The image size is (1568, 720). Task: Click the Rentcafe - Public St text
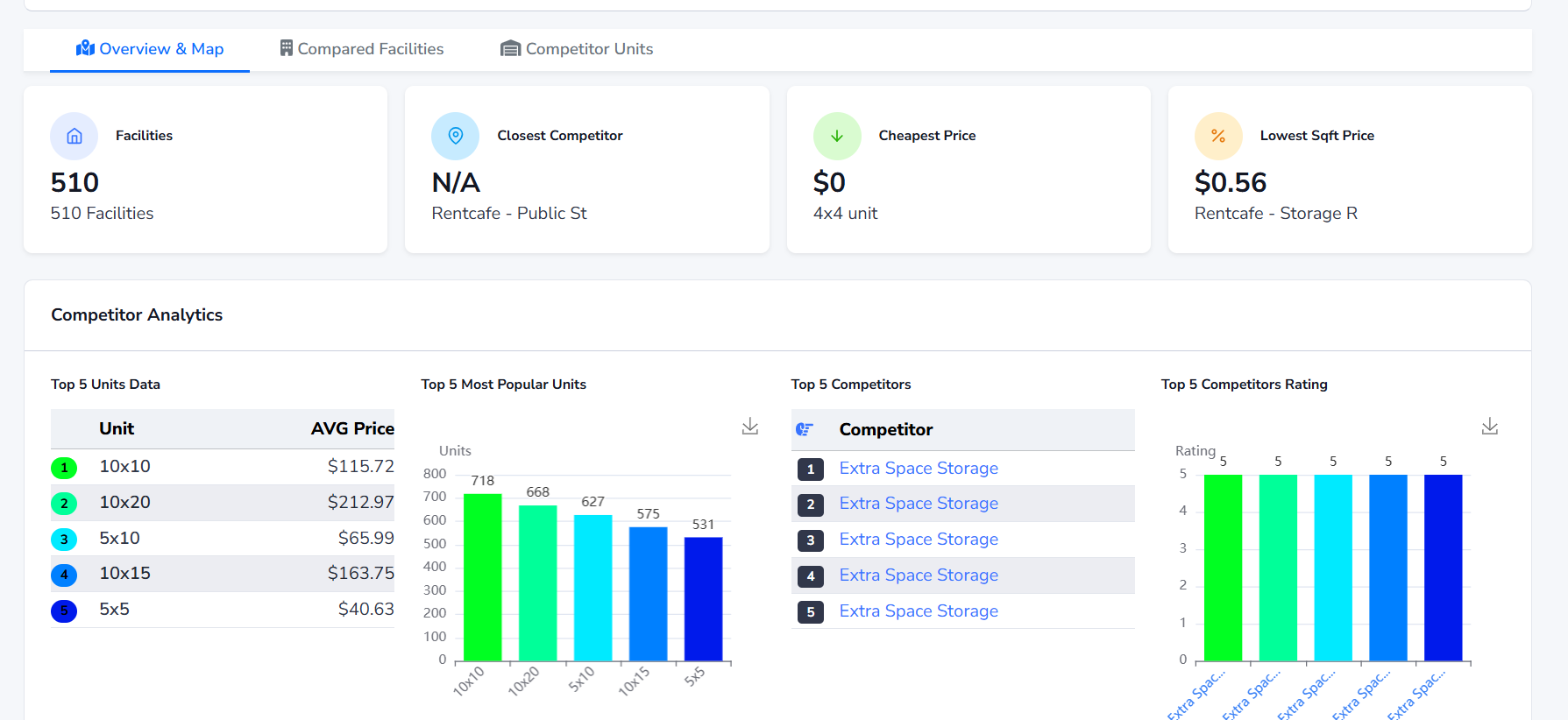click(509, 213)
